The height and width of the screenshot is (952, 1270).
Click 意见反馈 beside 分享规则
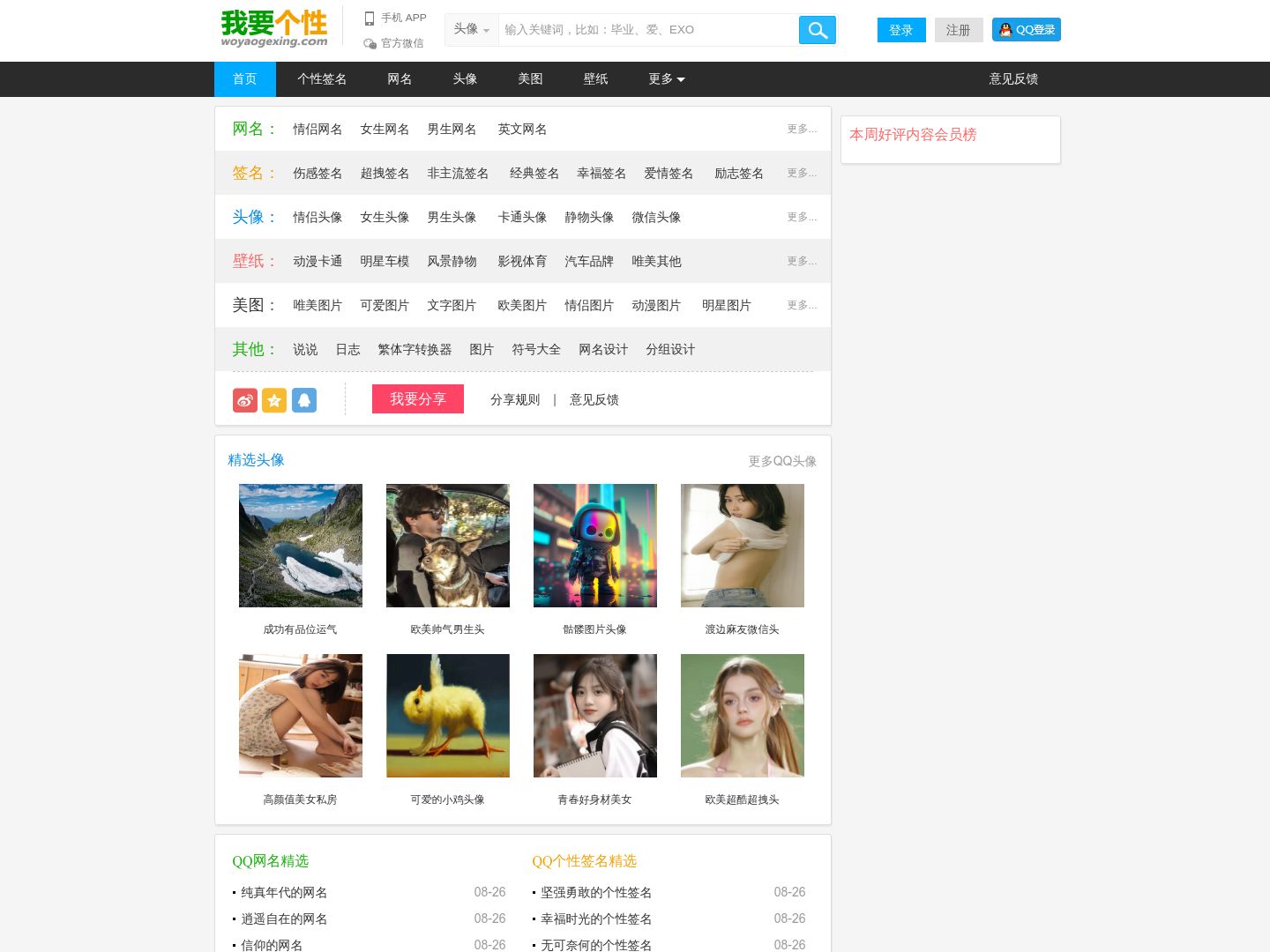(x=594, y=400)
